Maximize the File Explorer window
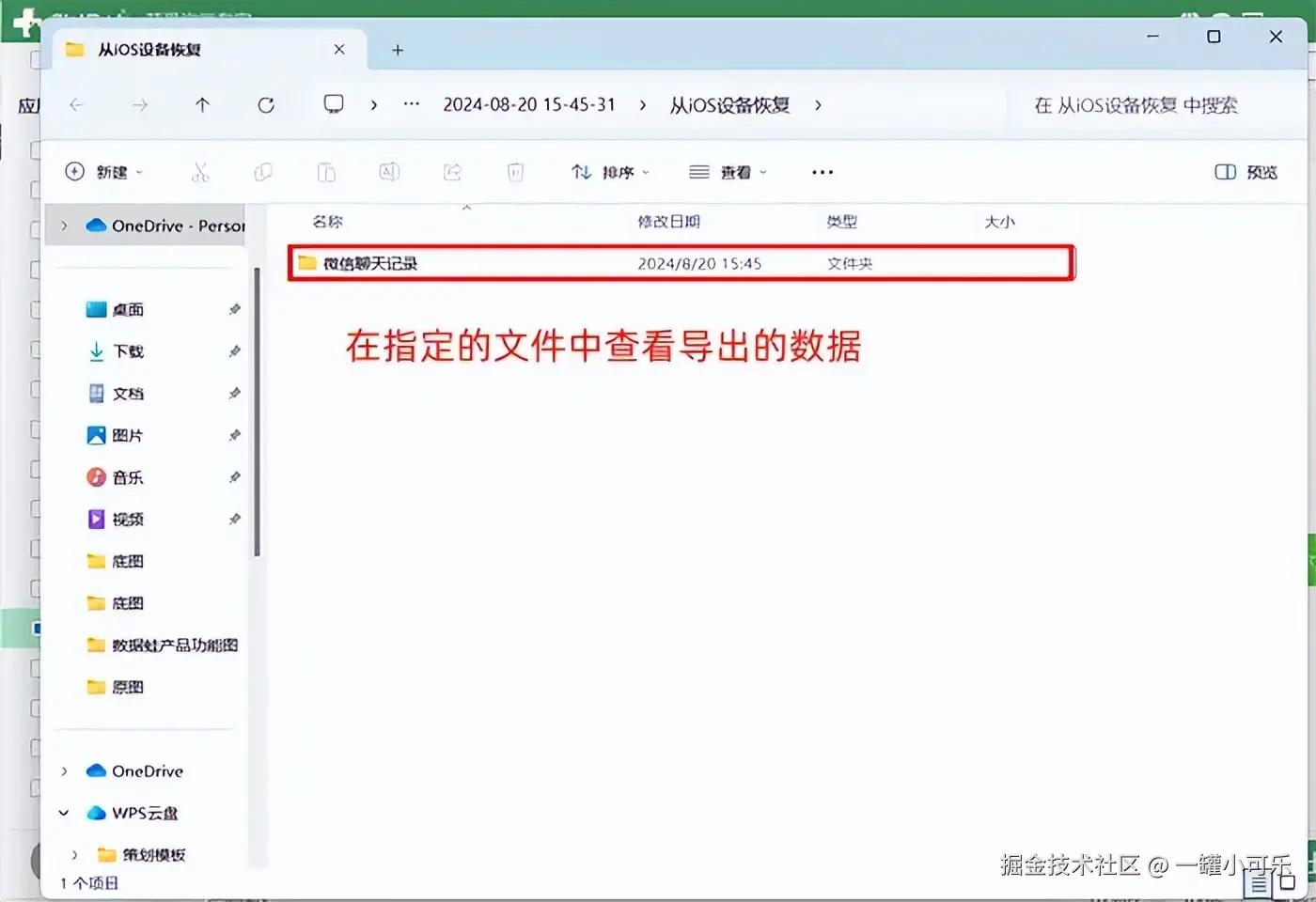 [1214, 37]
